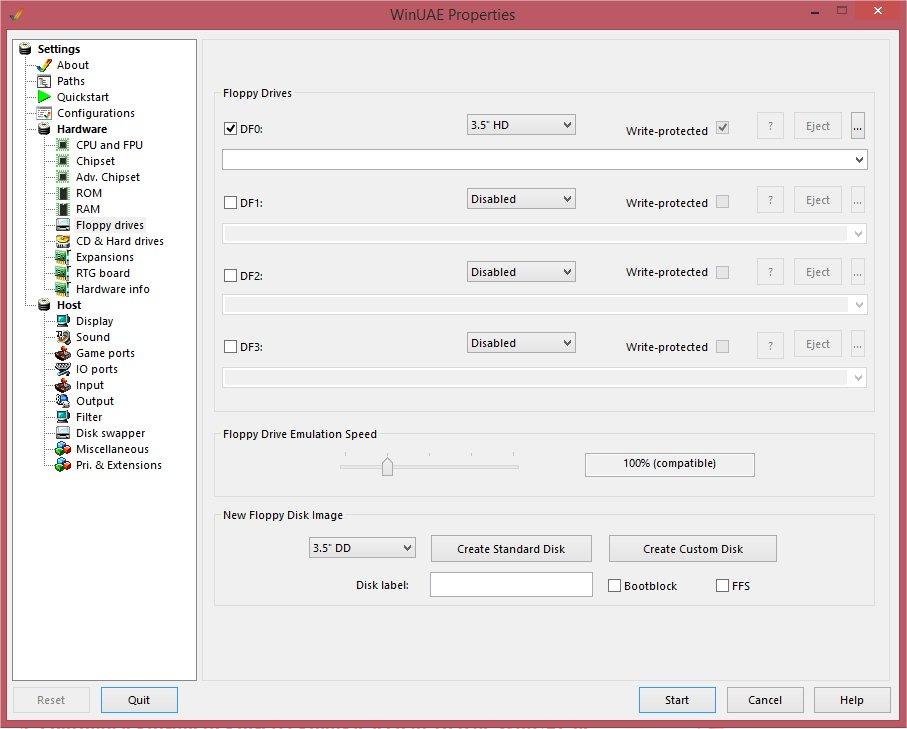Select the Quickstart tree entry label
This screenshot has width=907, height=729.
[x=83, y=97]
